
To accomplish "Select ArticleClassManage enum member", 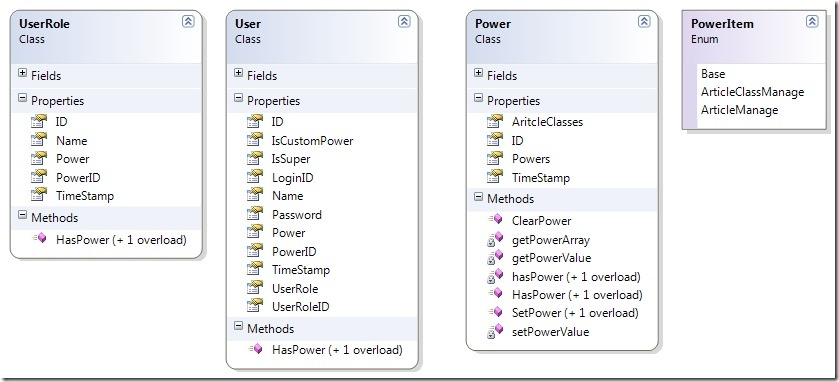I will [x=752, y=92].
